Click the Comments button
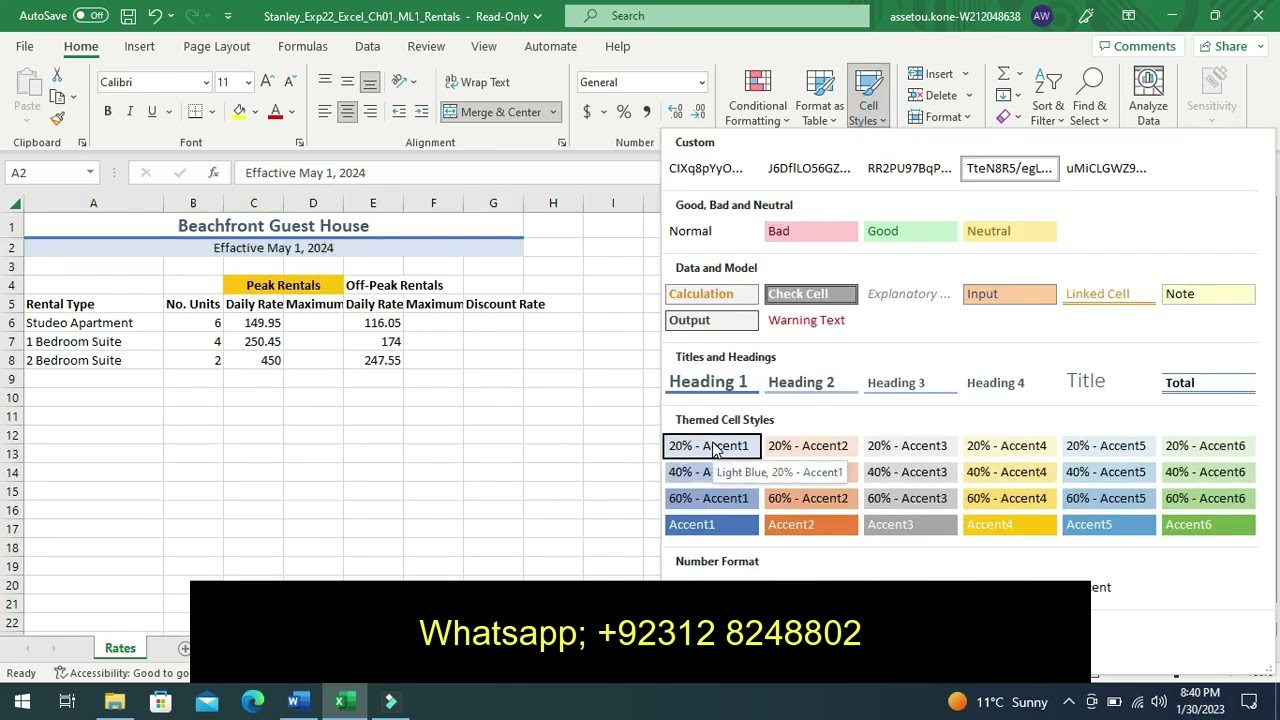Screen dimensions: 1280x720 1136,46
